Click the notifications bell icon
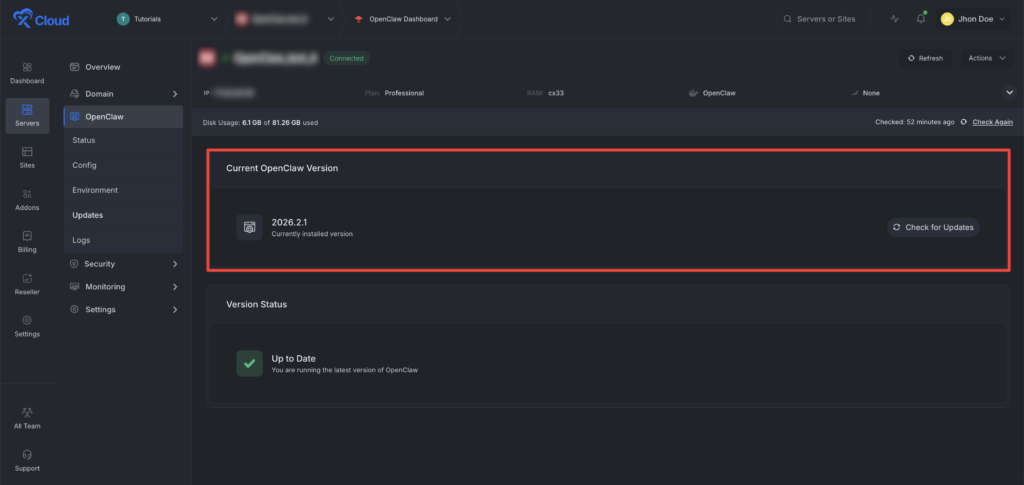 point(921,19)
